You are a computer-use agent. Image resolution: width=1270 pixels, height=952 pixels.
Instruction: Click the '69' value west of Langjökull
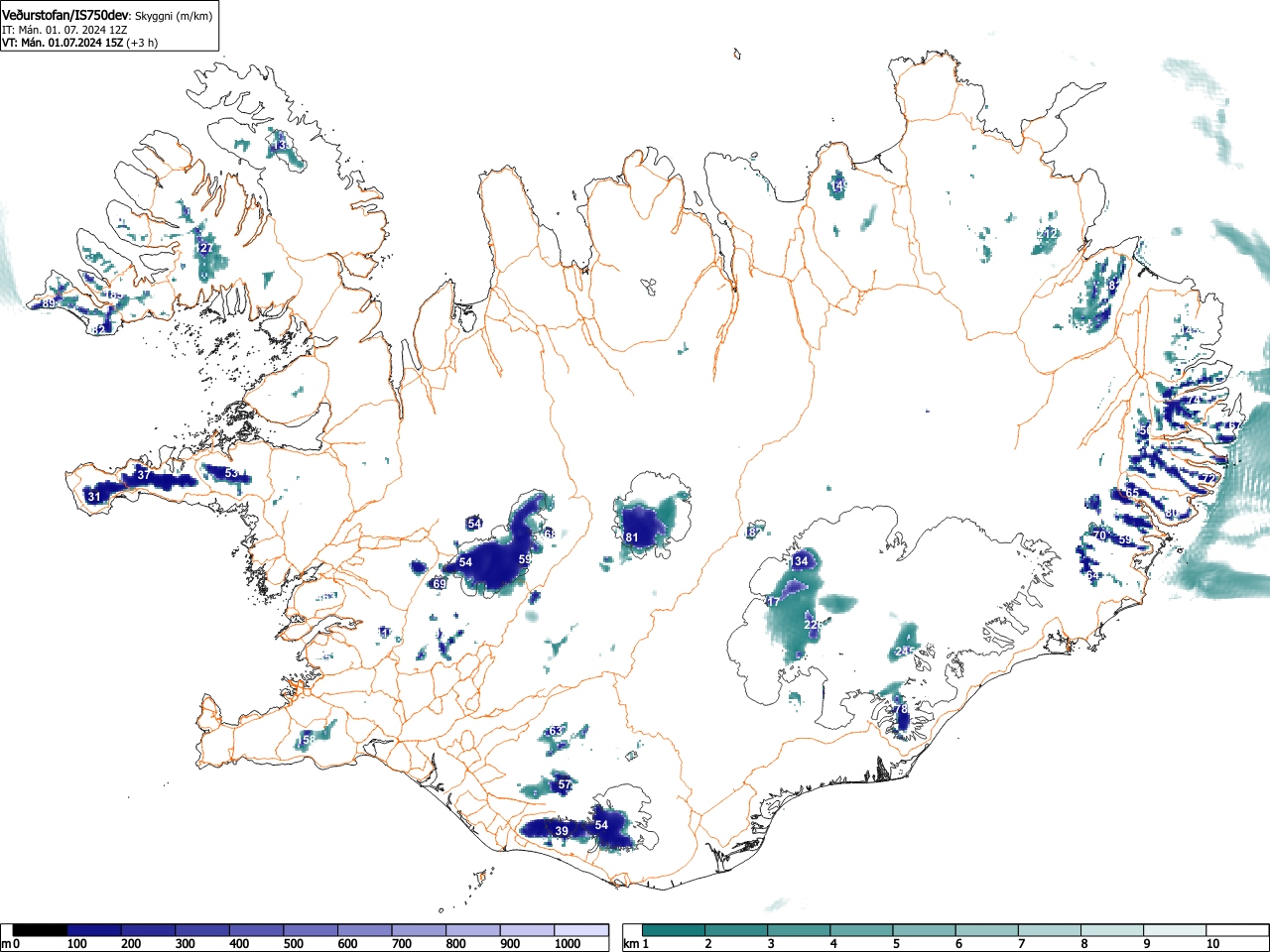439,584
